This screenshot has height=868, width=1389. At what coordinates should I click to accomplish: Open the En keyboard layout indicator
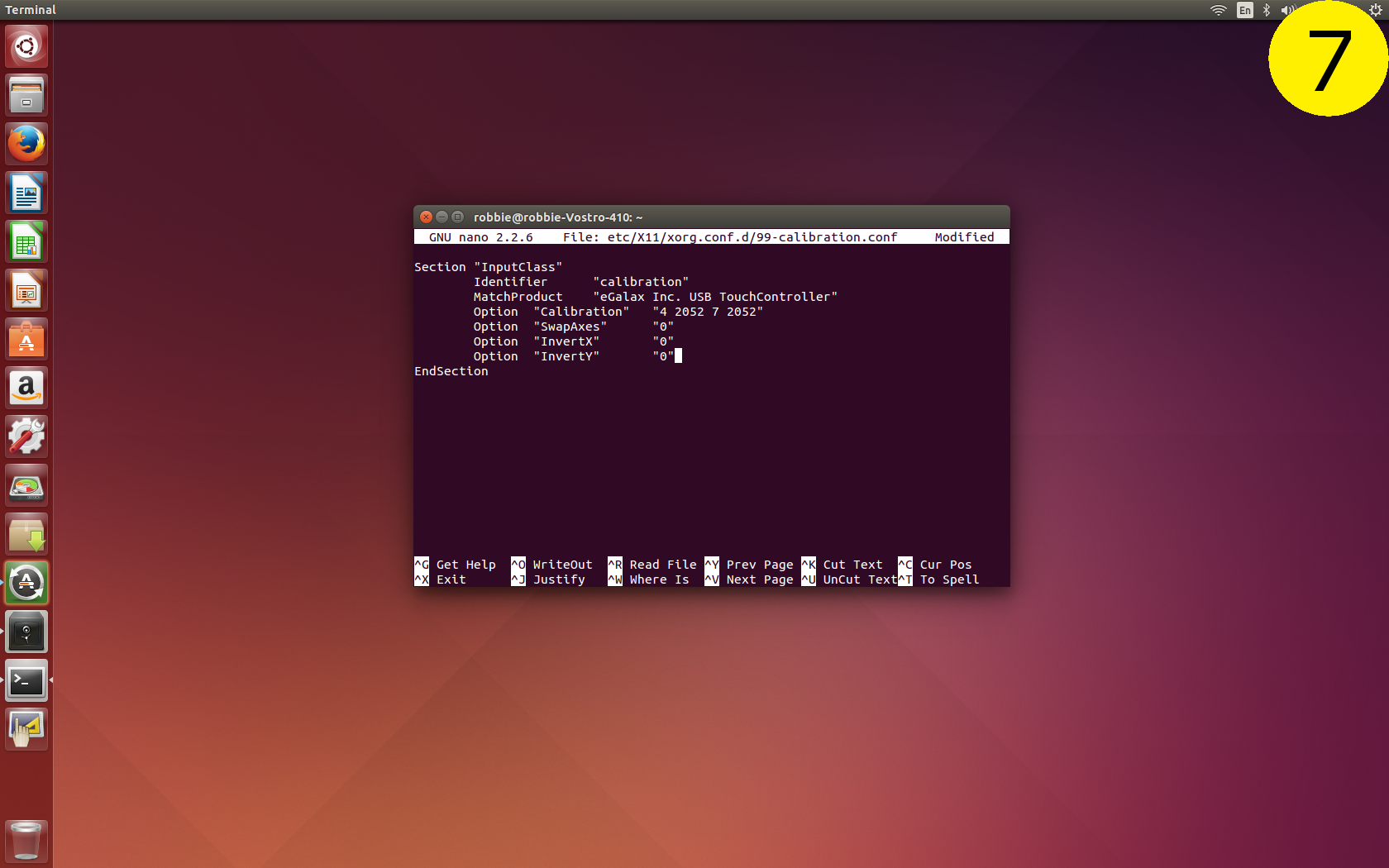point(1244,10)
